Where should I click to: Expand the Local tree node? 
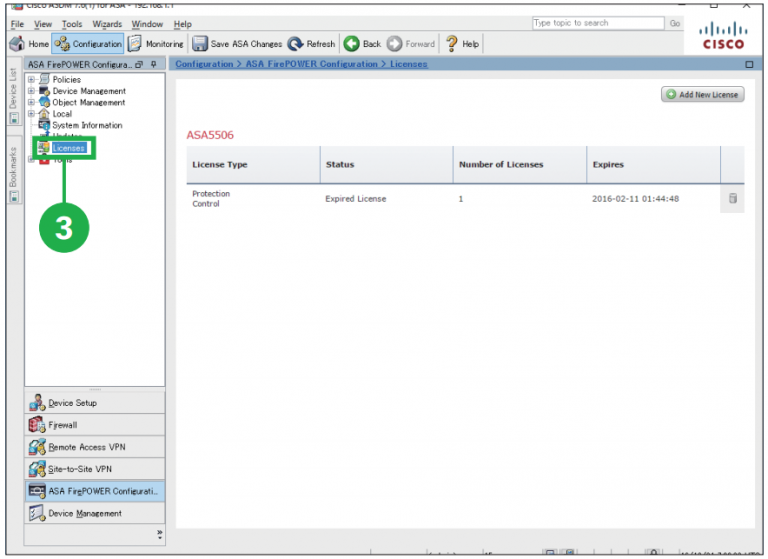point(31,114)
